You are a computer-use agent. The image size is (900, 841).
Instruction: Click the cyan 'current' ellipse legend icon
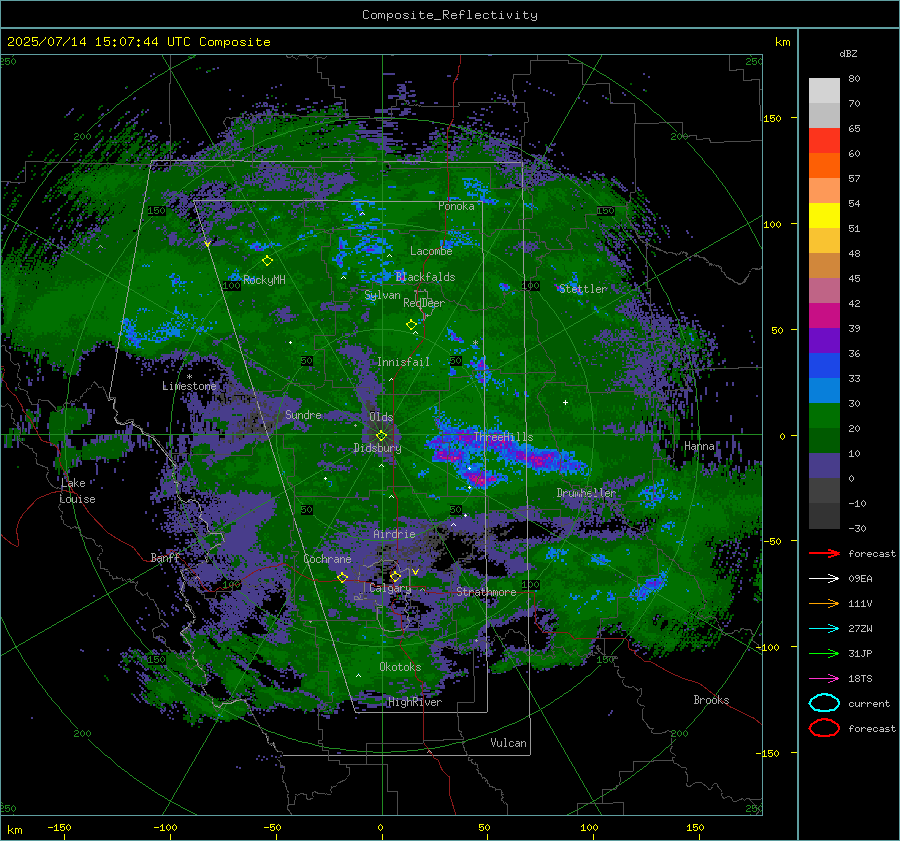click(824, 703)
